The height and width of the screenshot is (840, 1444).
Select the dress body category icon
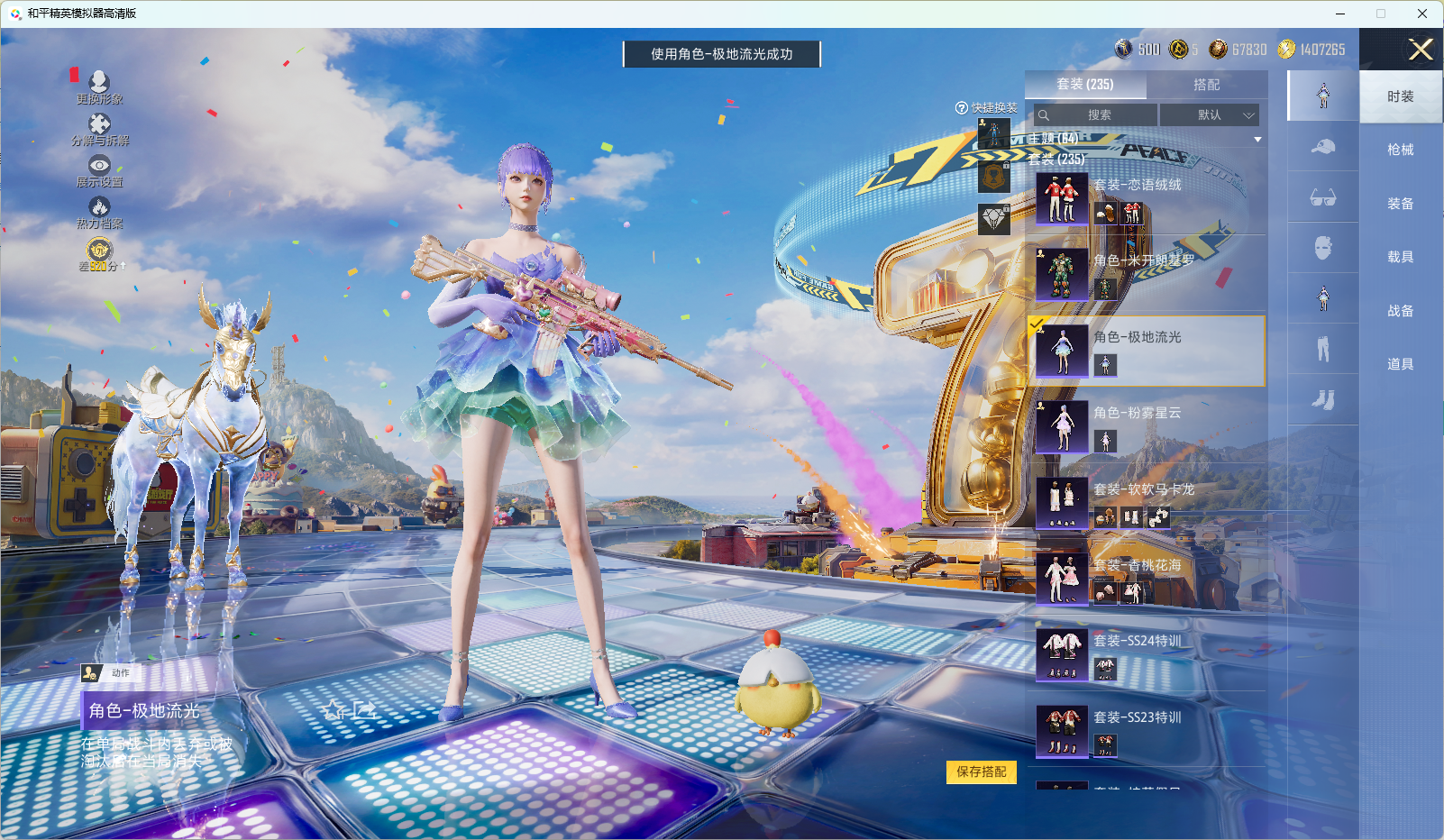(x=1323, y=298)
